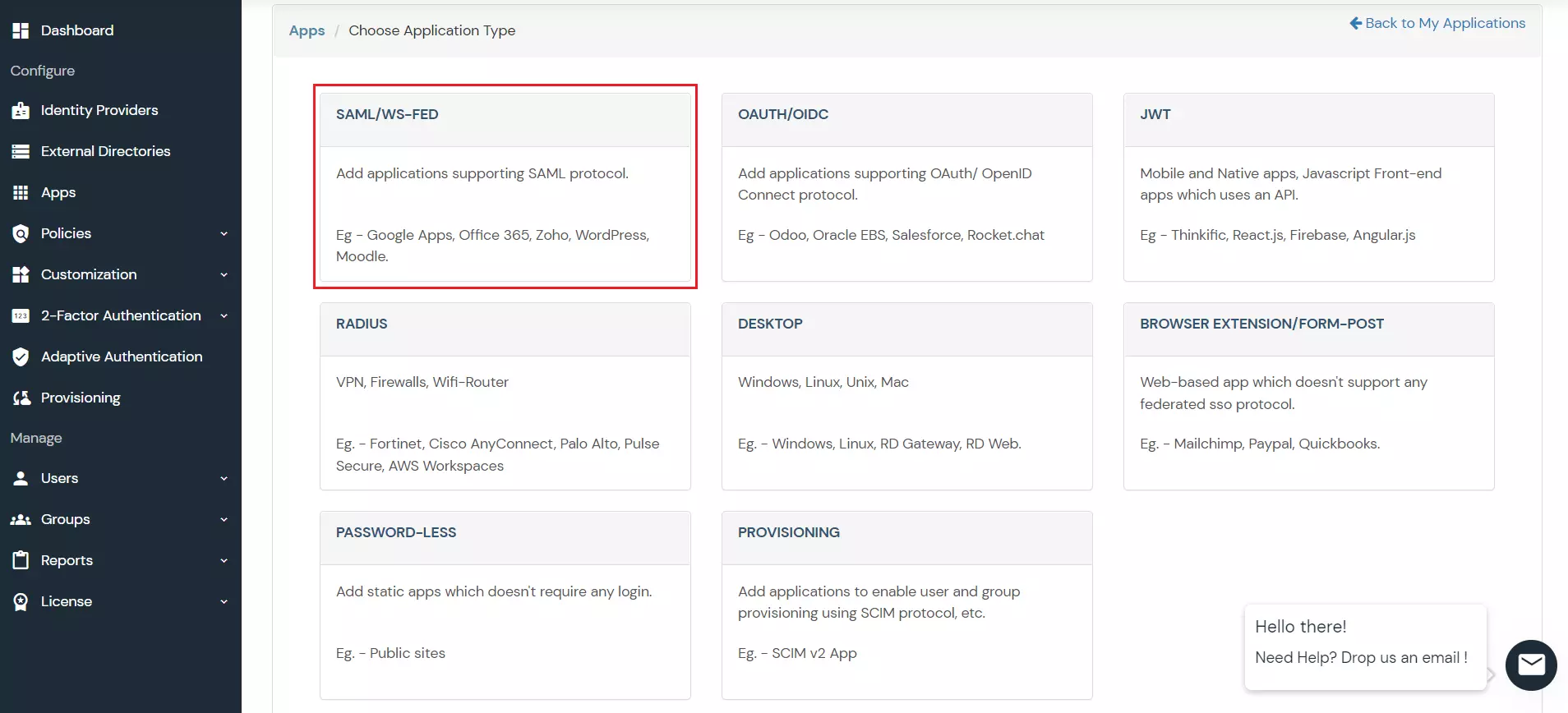Image resolution: width=1568 pixels, height=713 pixels.
Task: Click 'Eg - Thinkific, React.js, Firebase, Angular.js'
Action: 1278,235
